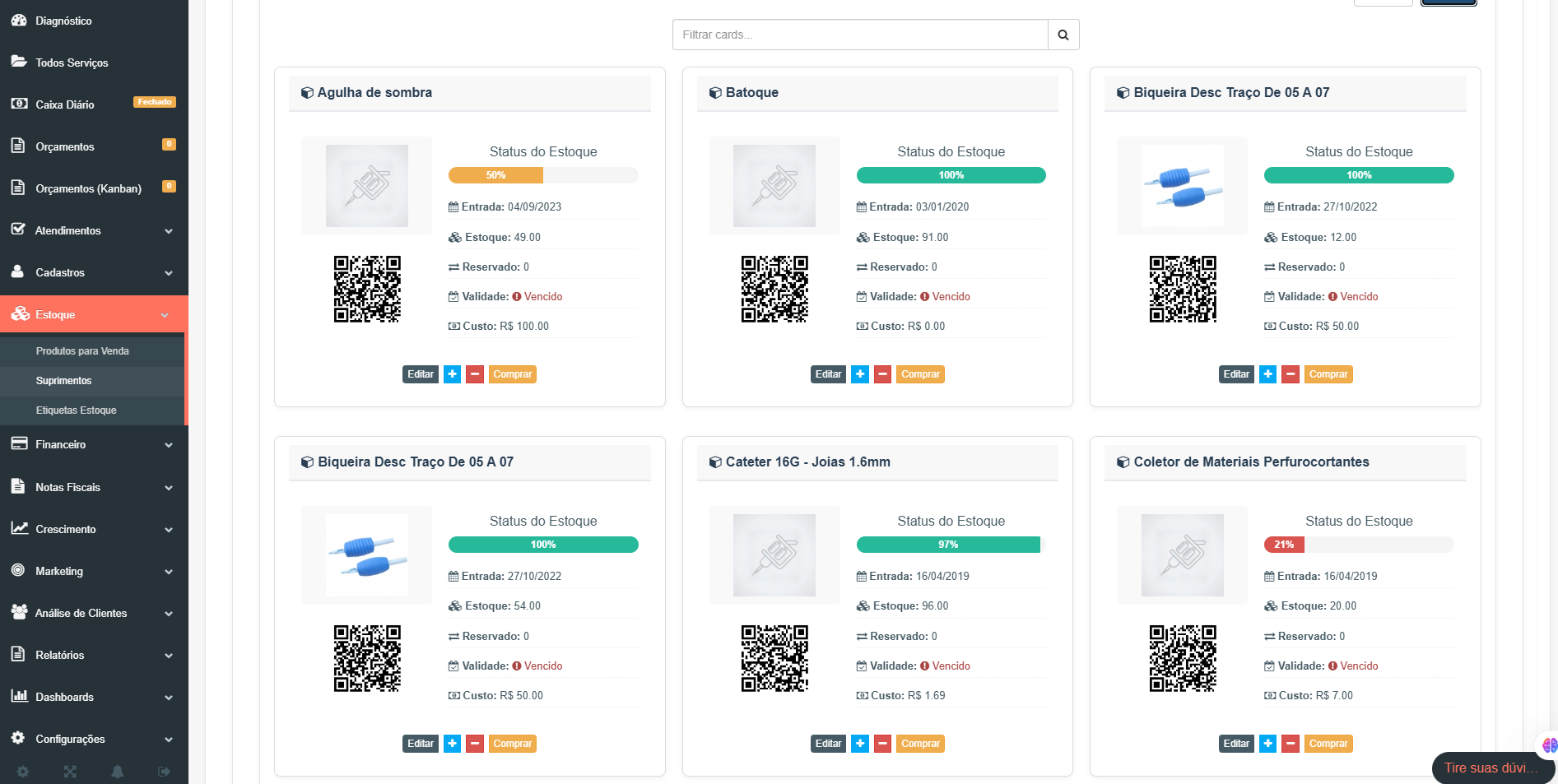Click the Configurações gear icon
The width and height of the screenshot is (1558, 784).
click(x=18, y=738)
